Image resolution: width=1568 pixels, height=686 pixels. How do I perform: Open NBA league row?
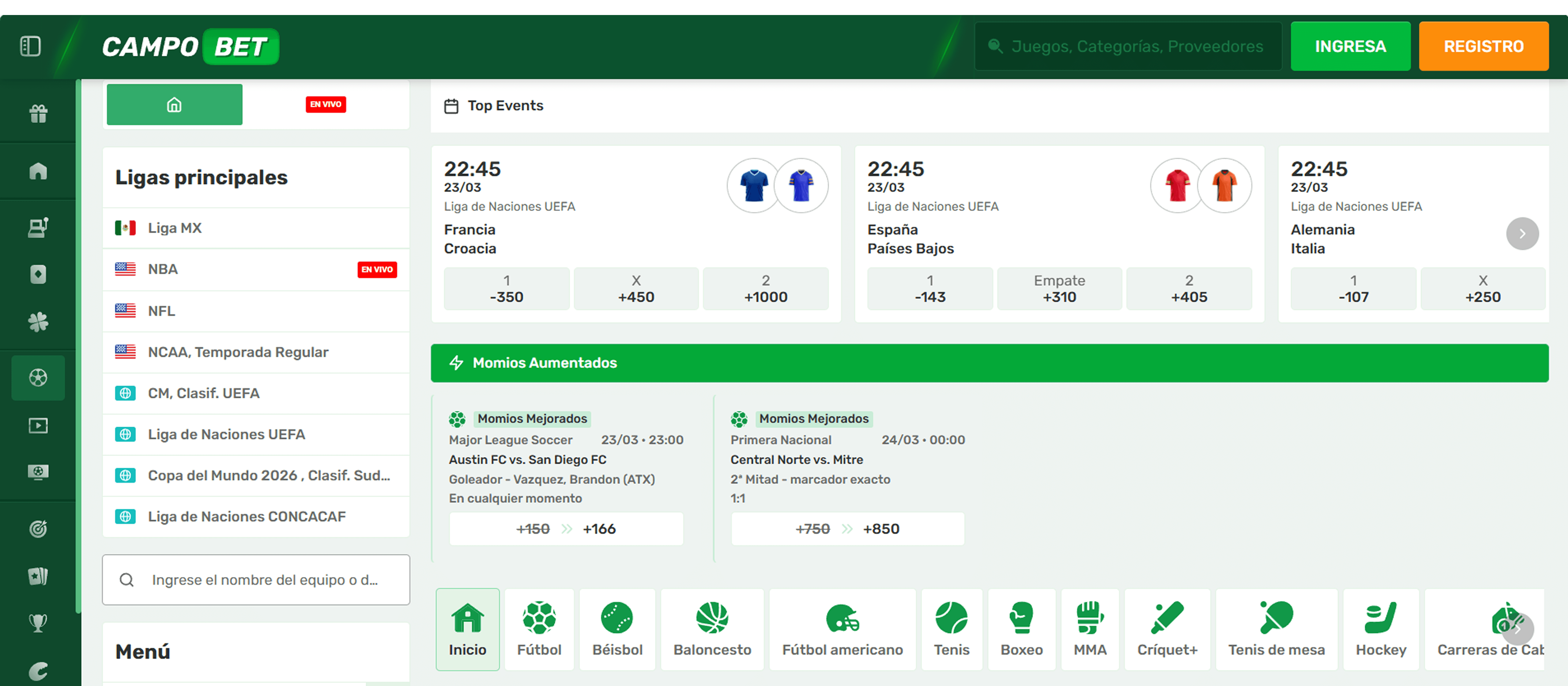[256, 269]
